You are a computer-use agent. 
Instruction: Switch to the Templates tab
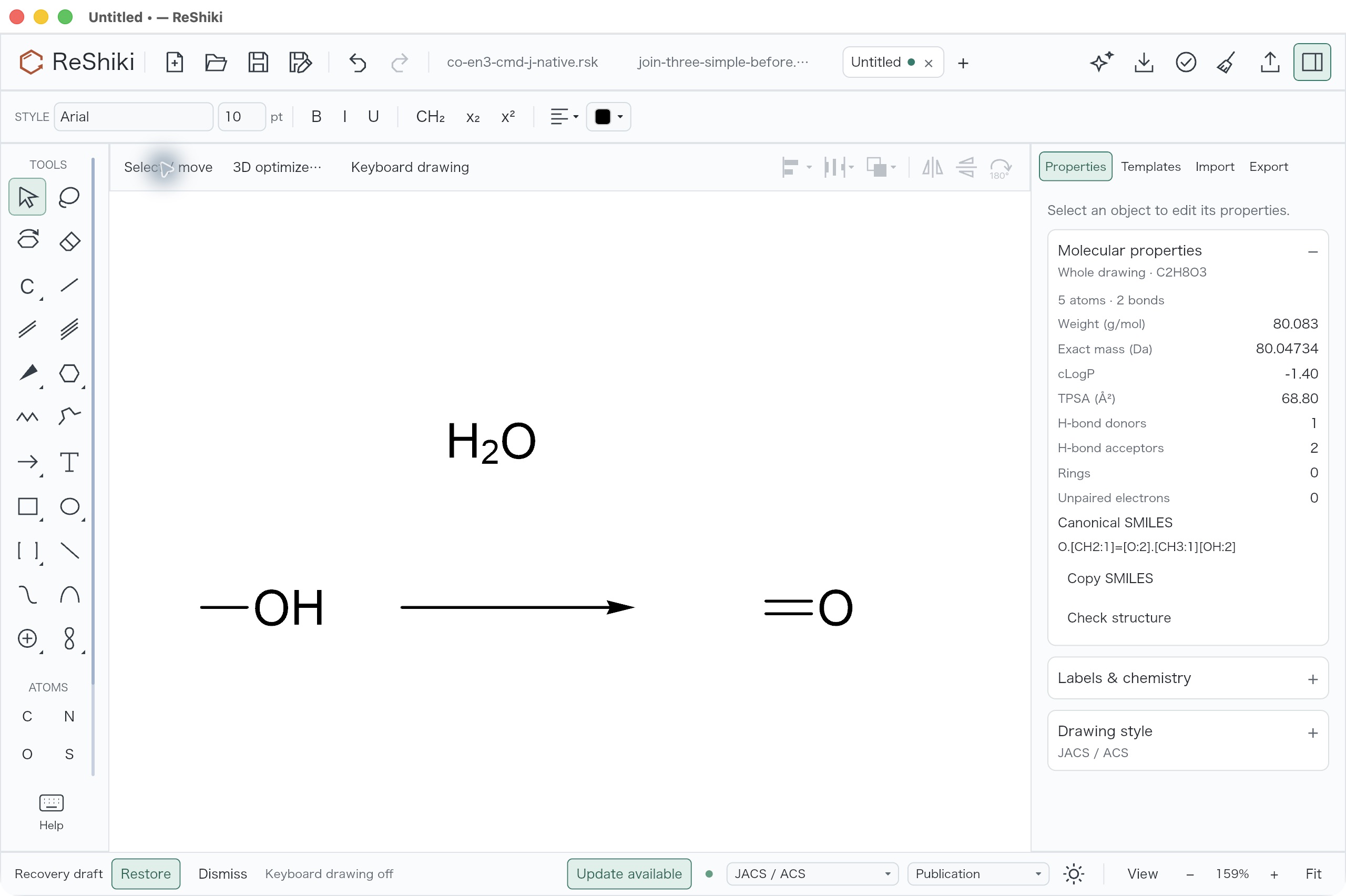[1150, 166]
